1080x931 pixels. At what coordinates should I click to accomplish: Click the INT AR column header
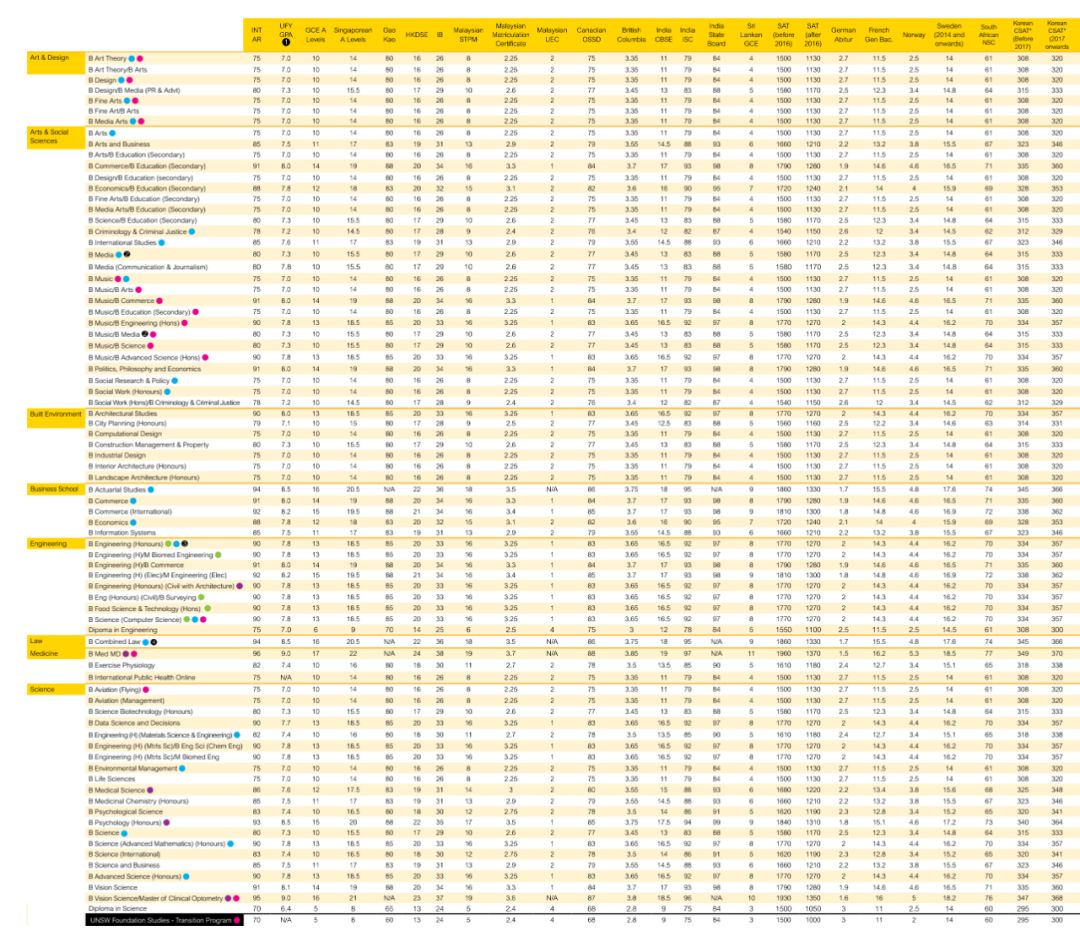257,35
